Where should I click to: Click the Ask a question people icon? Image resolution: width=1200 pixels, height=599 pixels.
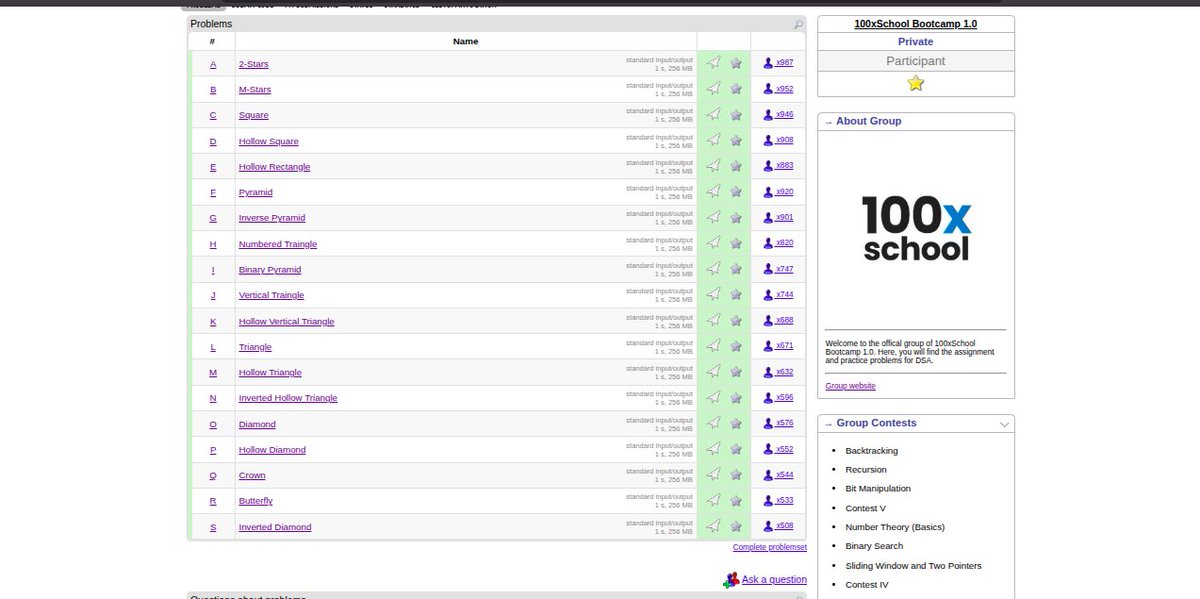731,579
